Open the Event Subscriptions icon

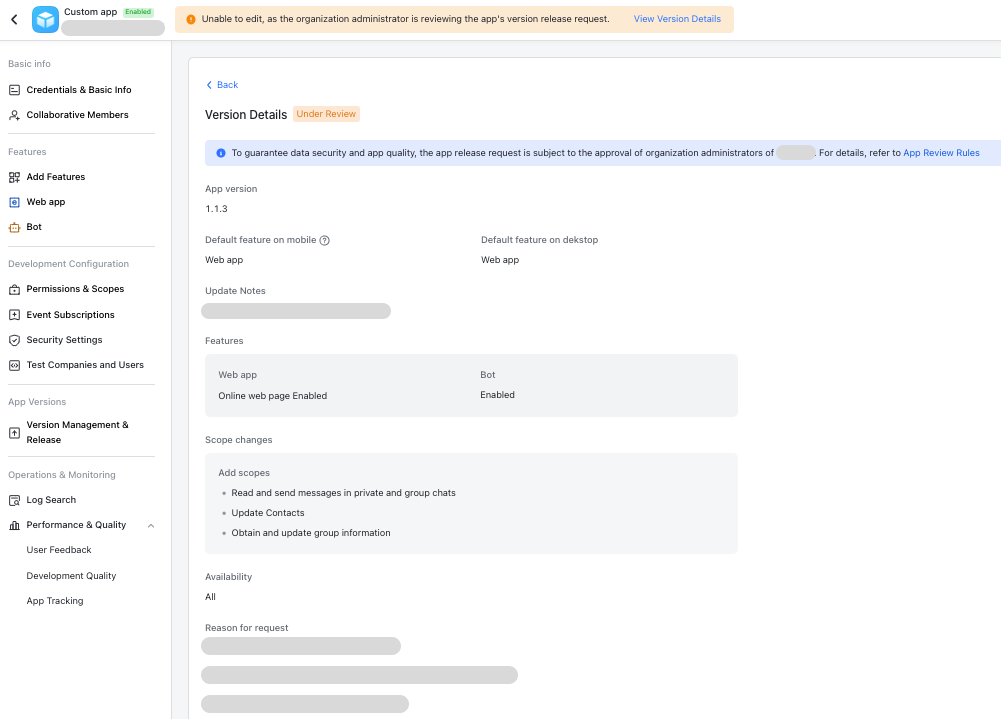(14, 314)
